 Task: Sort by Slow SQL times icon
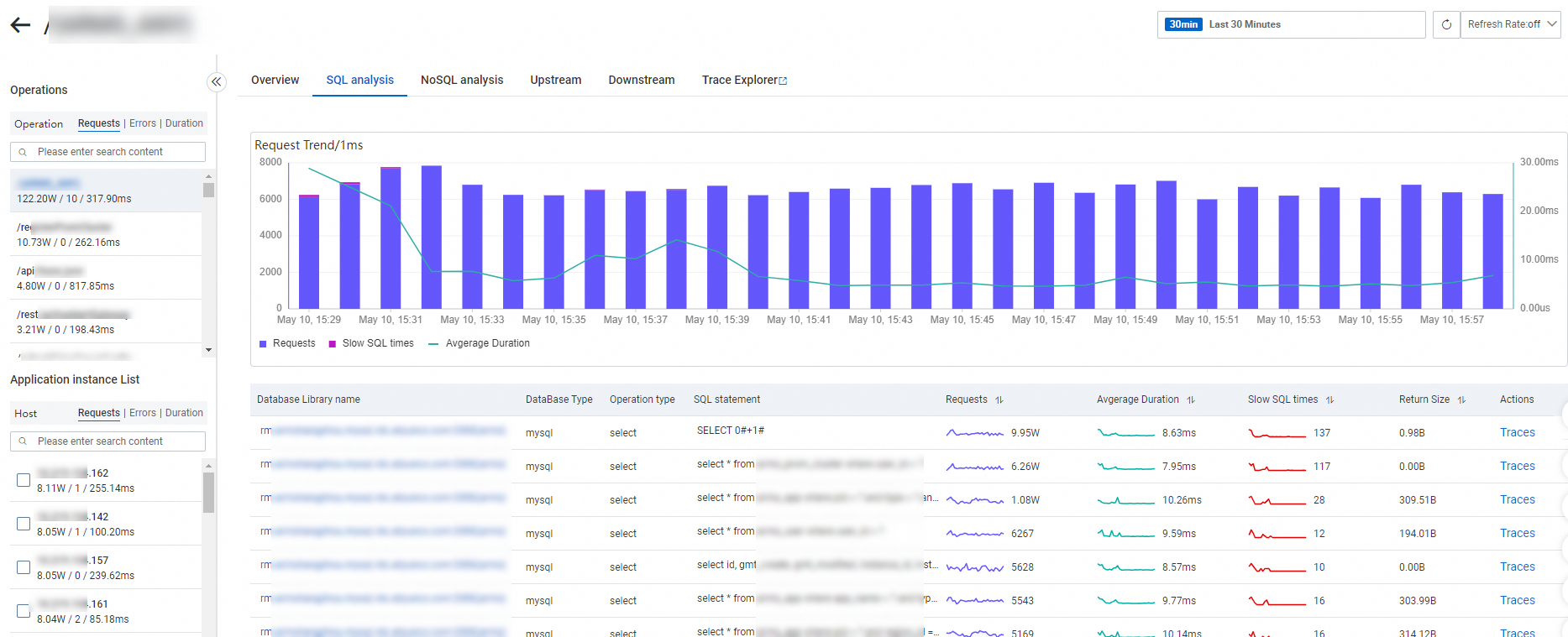click(1329, 400)
